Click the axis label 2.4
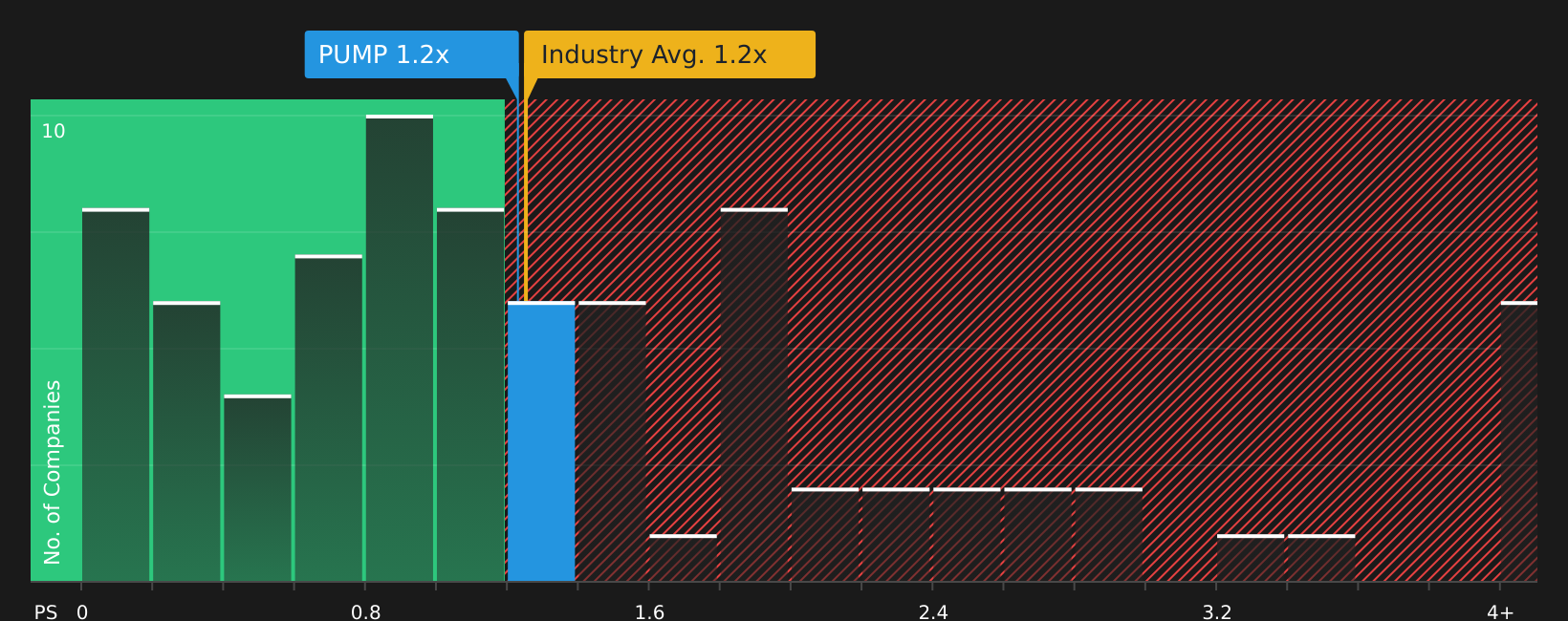The image size is (1568, 621). 933,612
